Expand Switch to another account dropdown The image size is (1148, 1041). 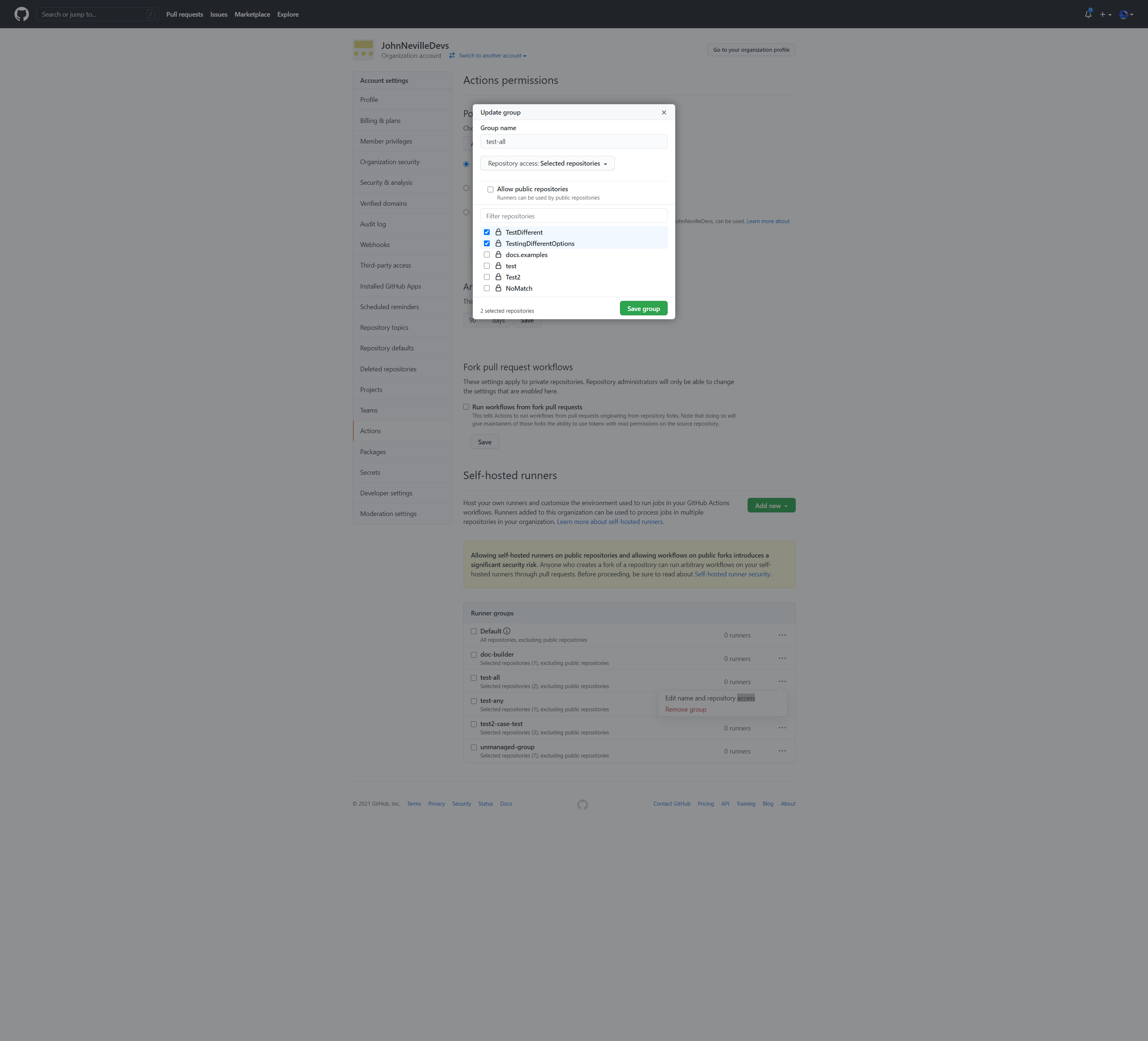(493, 56)
